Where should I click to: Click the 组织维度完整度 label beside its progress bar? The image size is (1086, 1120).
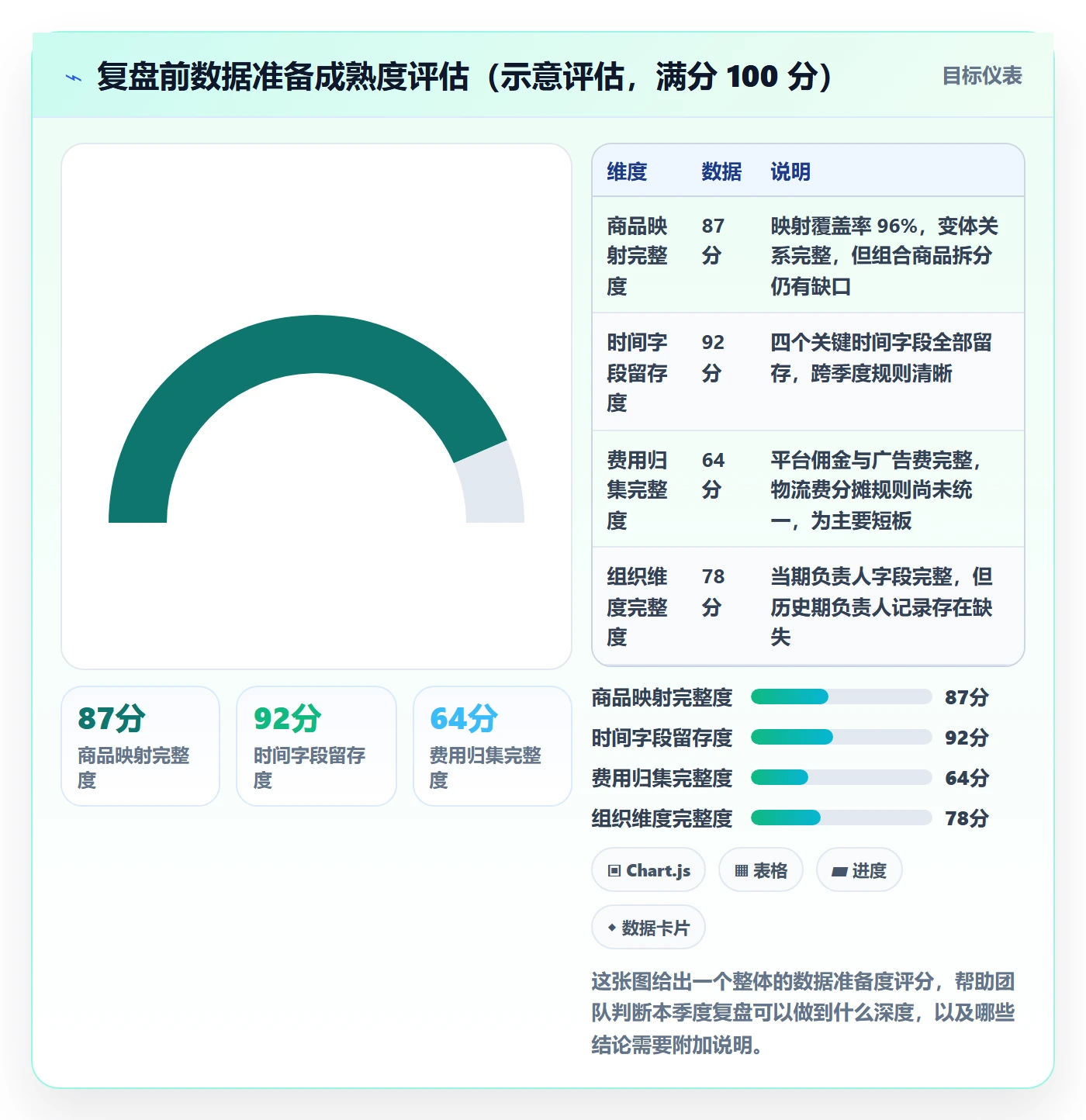[x=662, y=818]
